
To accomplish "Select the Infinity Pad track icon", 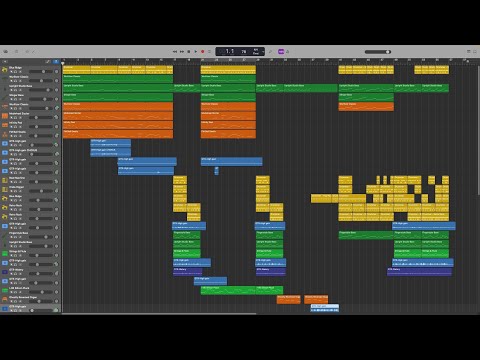I will click(5, 125).
